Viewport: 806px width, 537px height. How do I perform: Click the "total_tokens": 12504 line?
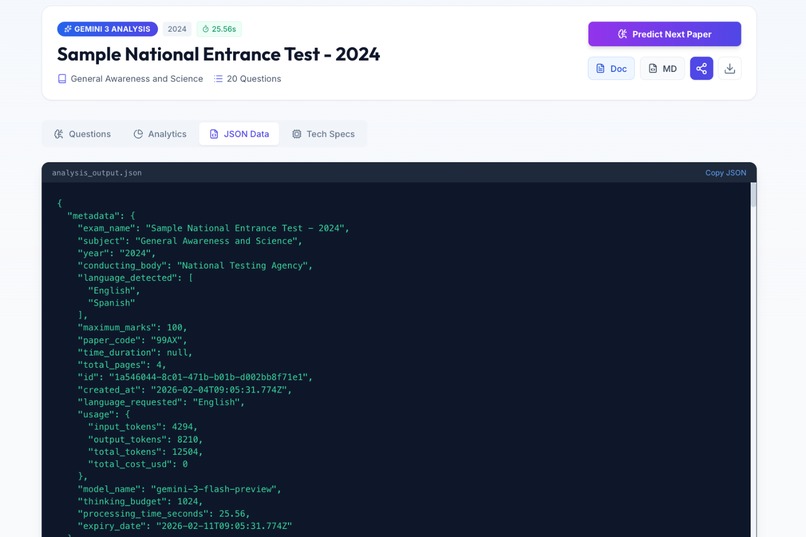pos(145,452)
